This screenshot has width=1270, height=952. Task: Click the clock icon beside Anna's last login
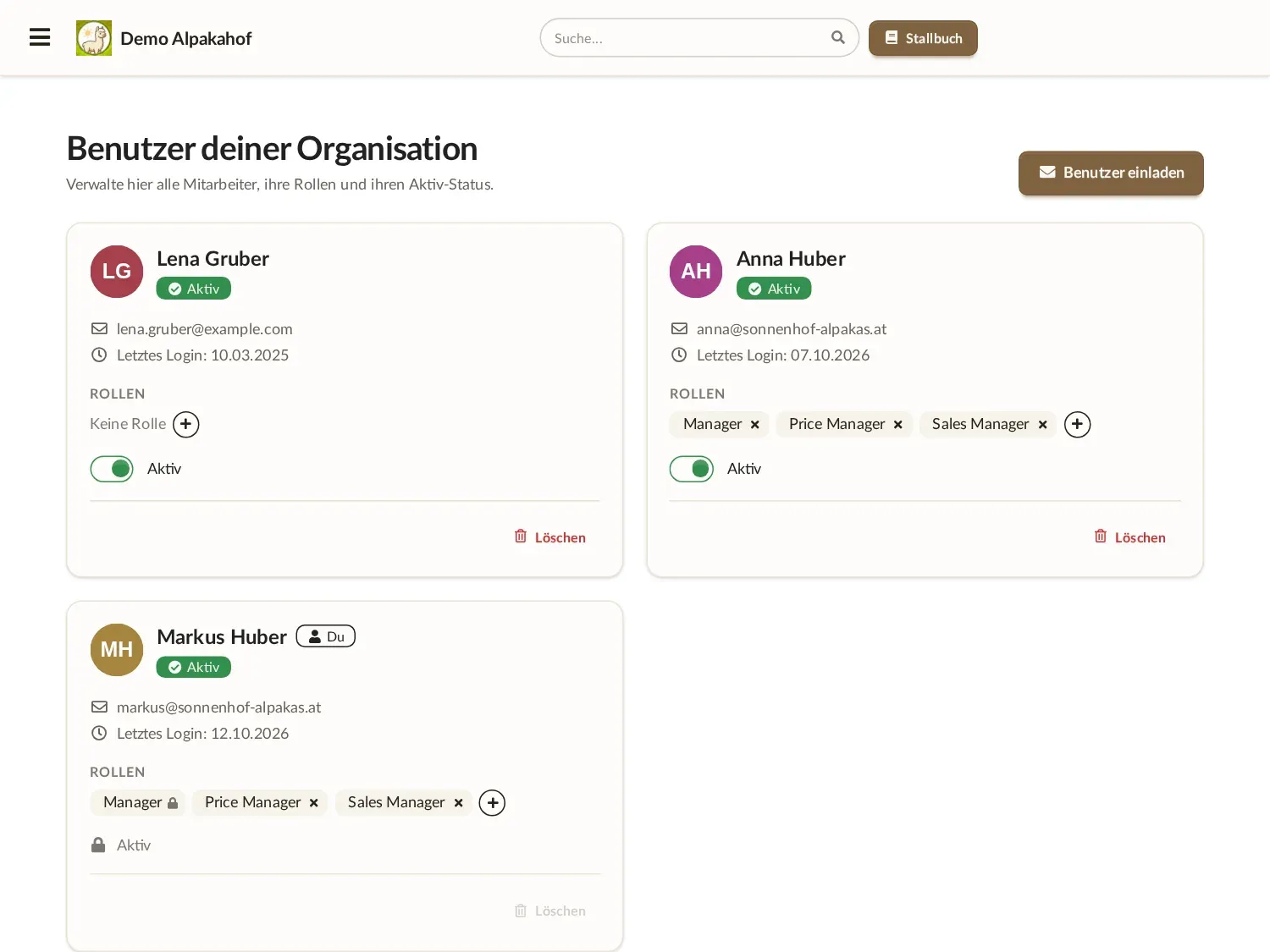pyautogui.click(x=679, y=355)
